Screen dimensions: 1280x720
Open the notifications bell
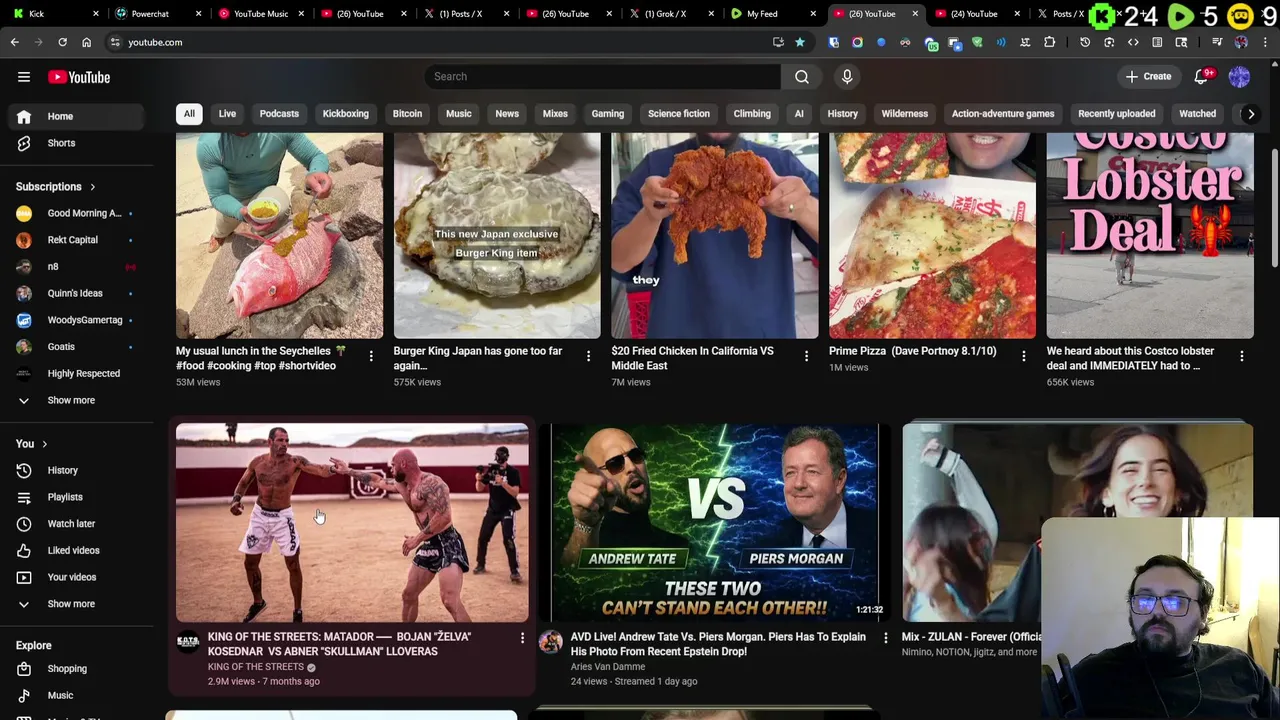pyautogui.click(x=1202, y=77)
